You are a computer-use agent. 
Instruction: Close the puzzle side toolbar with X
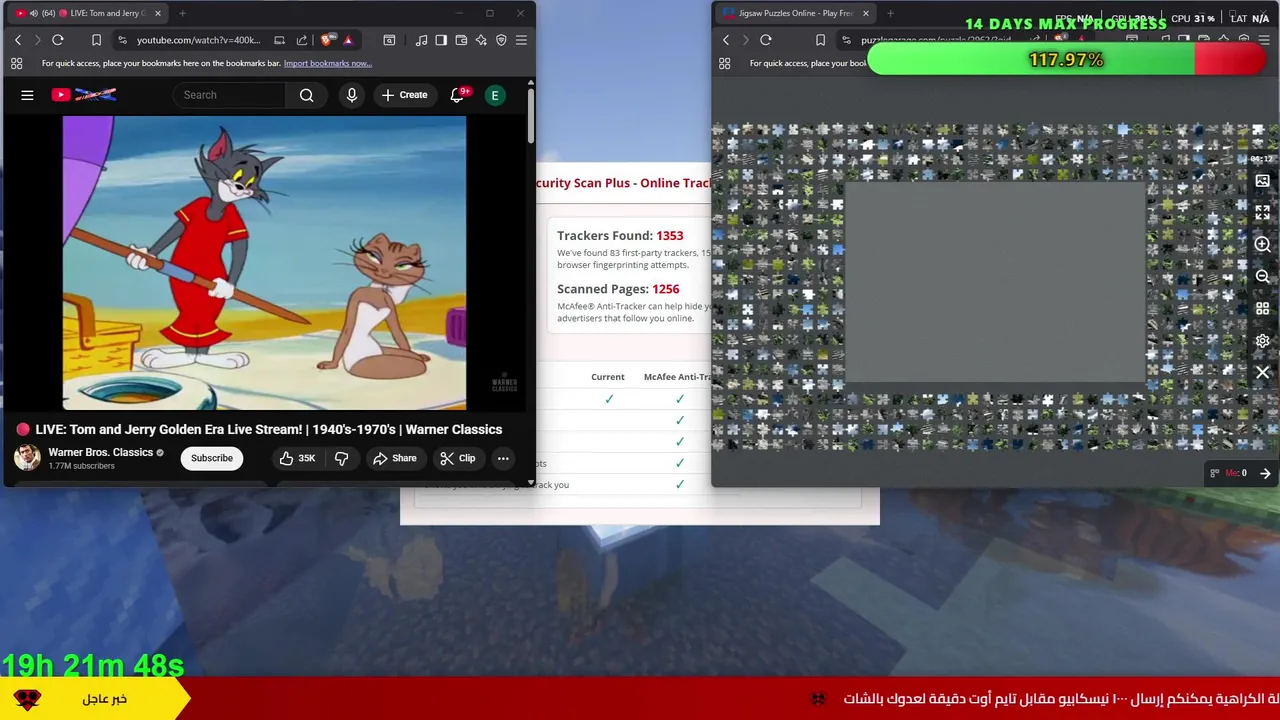pyautogui.click(x=1263, y=372)
